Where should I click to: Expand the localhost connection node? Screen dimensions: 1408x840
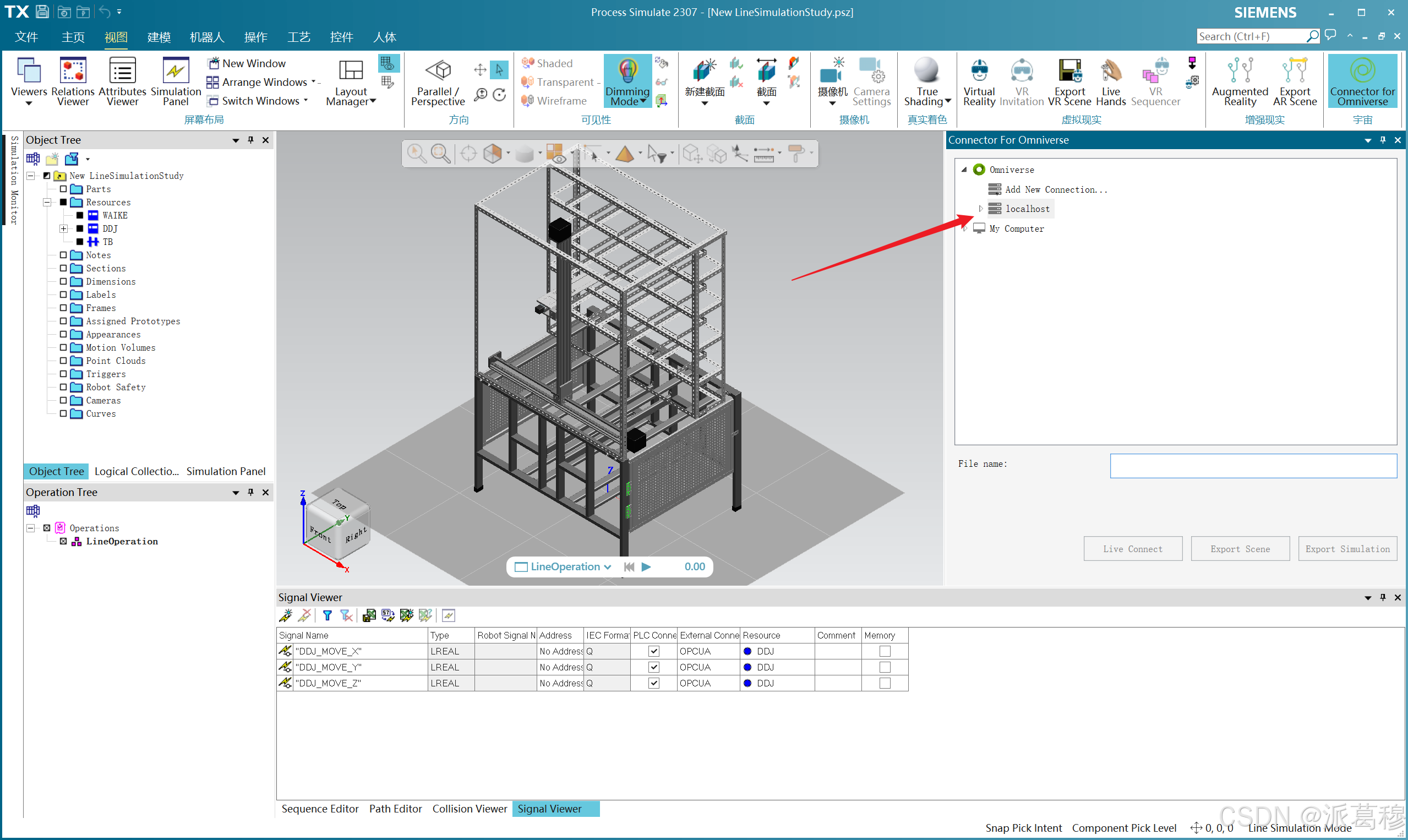click(x=981, y=209)
